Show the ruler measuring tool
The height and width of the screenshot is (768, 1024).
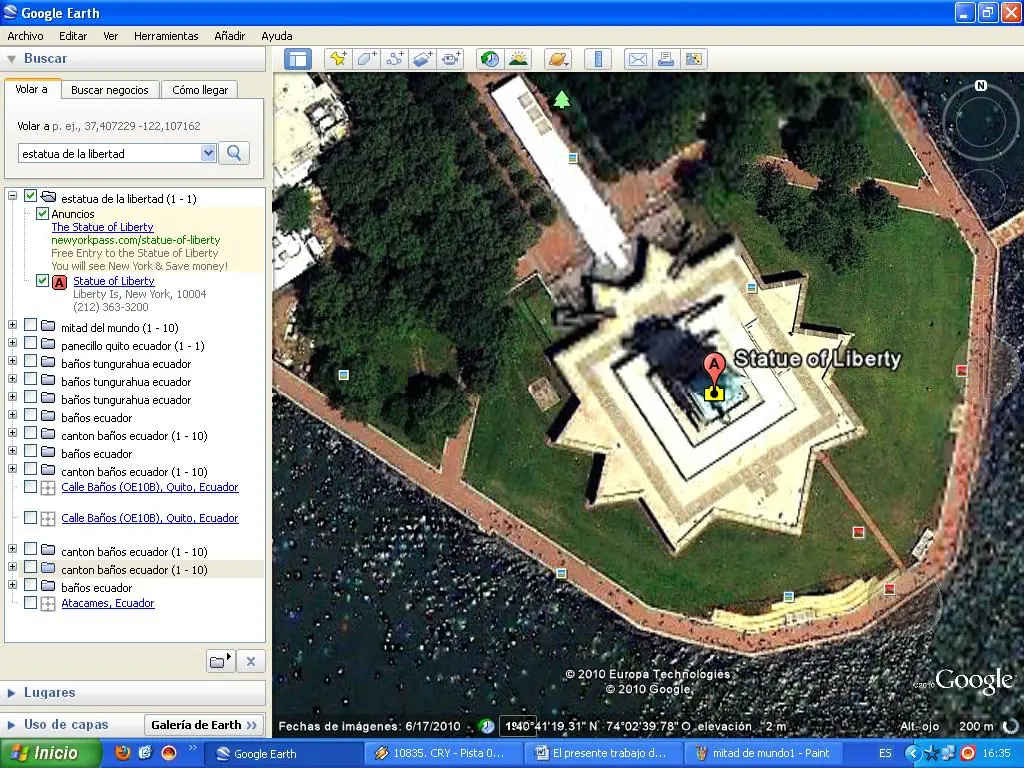598,59
